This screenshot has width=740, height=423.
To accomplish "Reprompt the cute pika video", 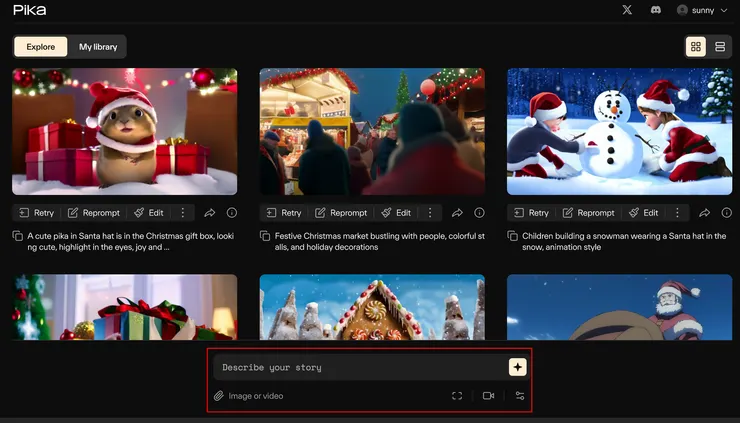I will coord(93,213).
